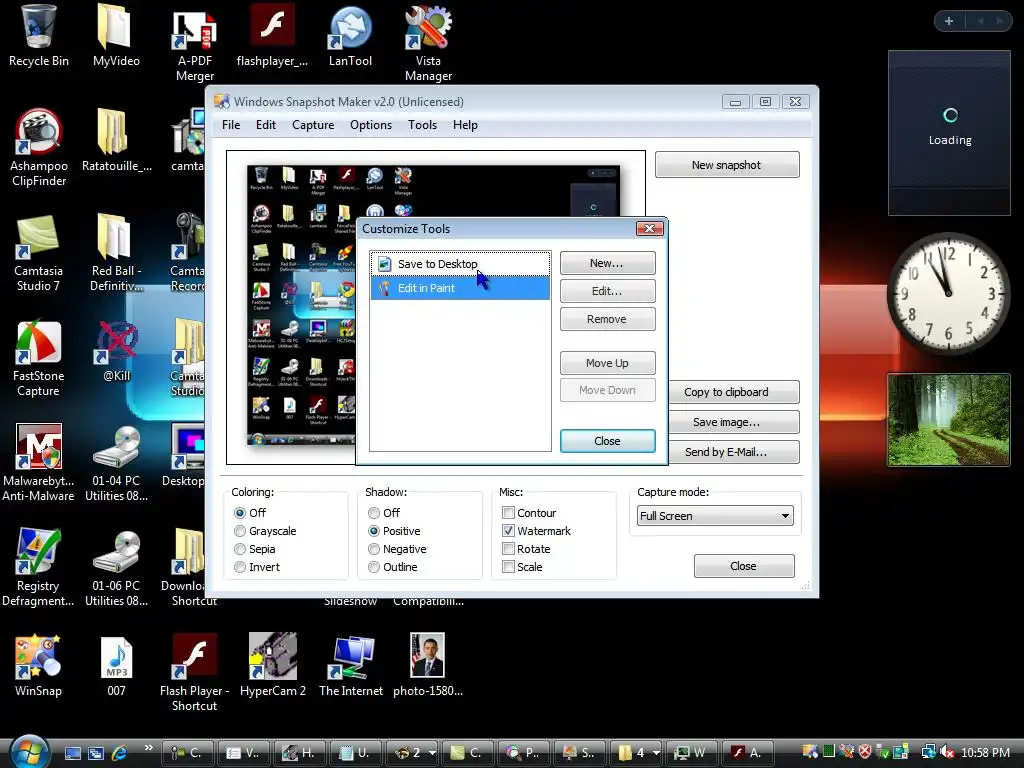Launch Registry Defragmentation shortcut
Viewport: 1024px width, 768px height.
[x=39, y=569]
